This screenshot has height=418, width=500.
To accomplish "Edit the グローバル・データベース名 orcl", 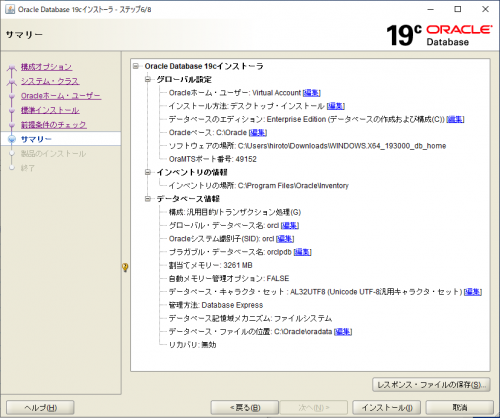I will click(290, 226).
